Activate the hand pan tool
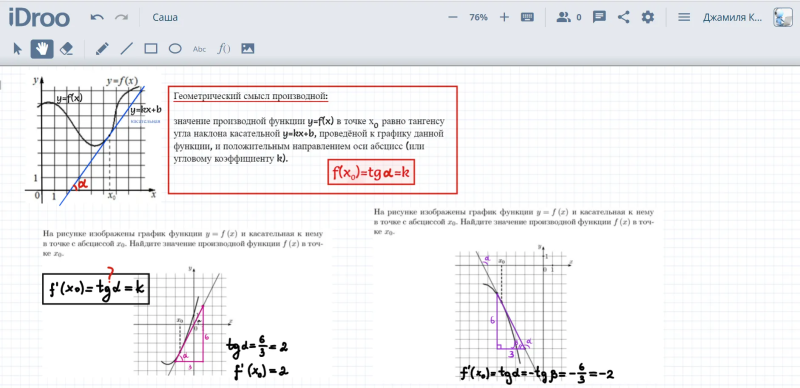The image size is (800, 388). (x=42, y=49)
